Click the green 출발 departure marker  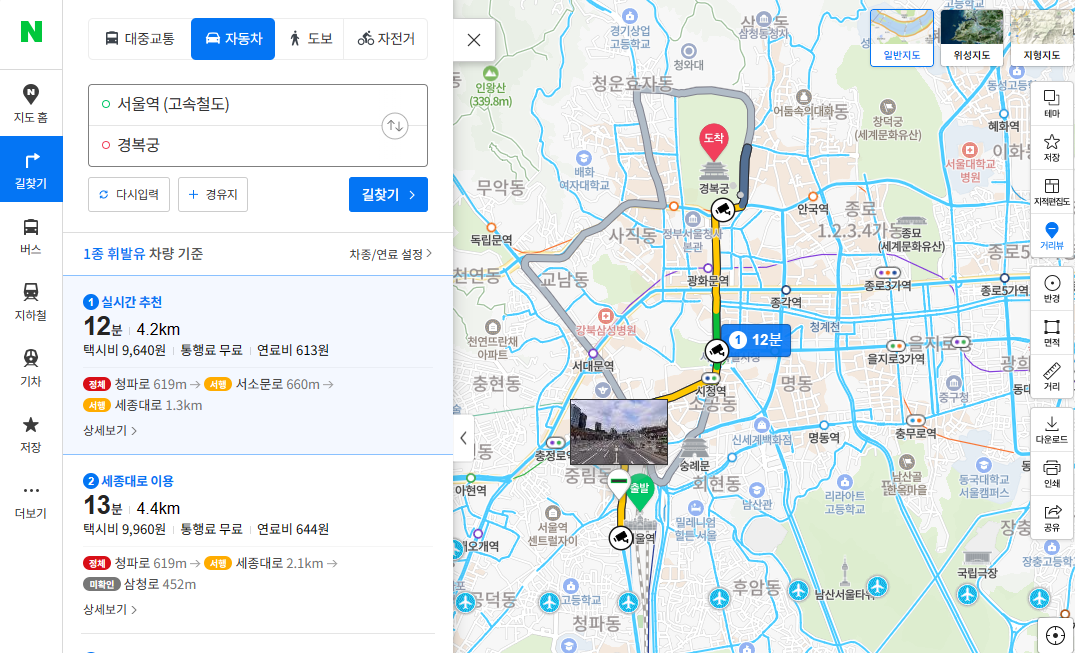pyautogui.click(x=640, y=492)
